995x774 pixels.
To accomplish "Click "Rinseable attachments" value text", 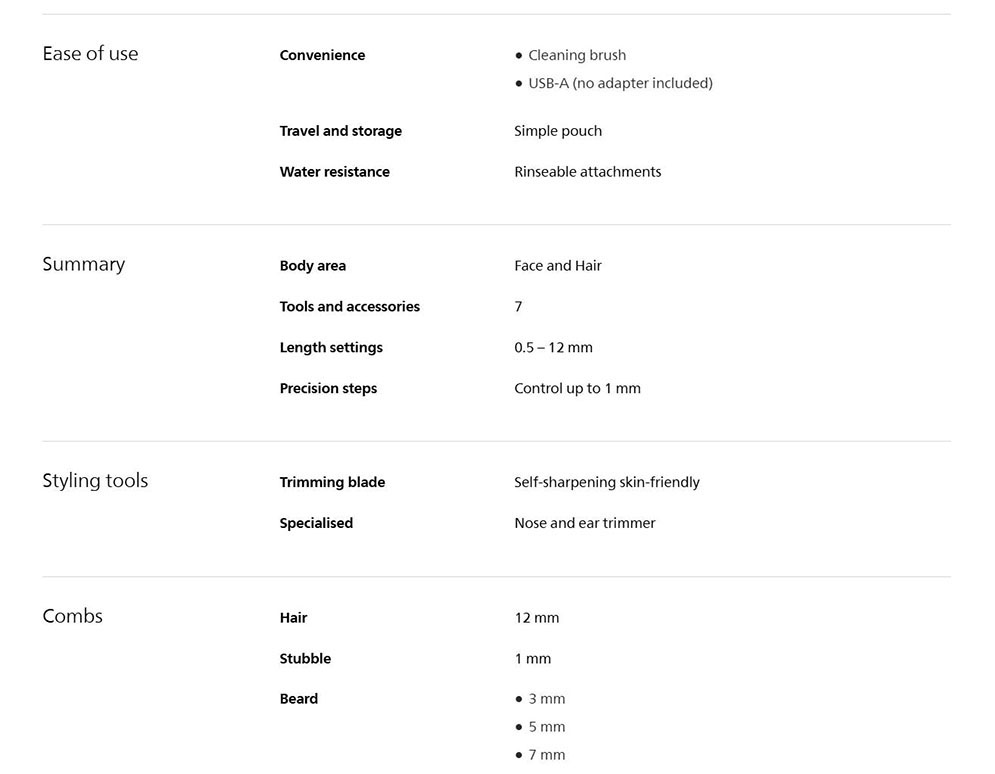I will tap(587, 172).
